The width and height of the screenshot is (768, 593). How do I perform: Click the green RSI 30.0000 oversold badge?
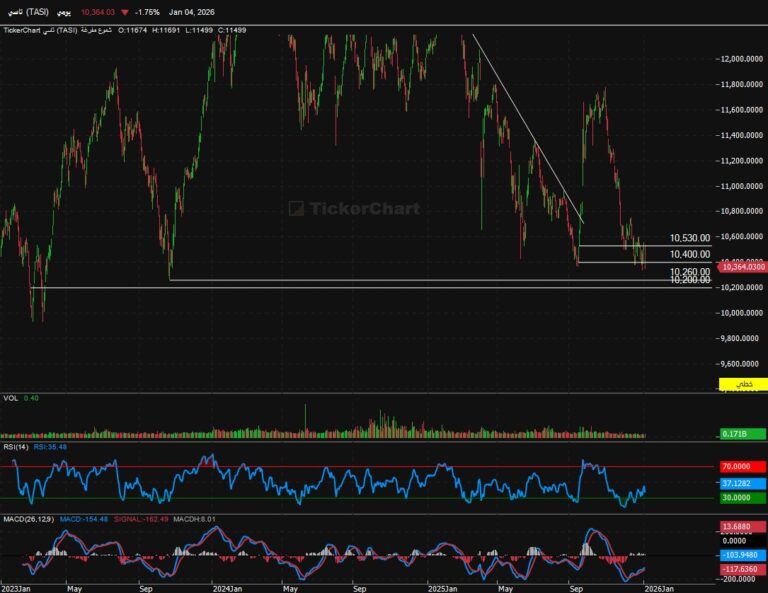click(742, 498)
